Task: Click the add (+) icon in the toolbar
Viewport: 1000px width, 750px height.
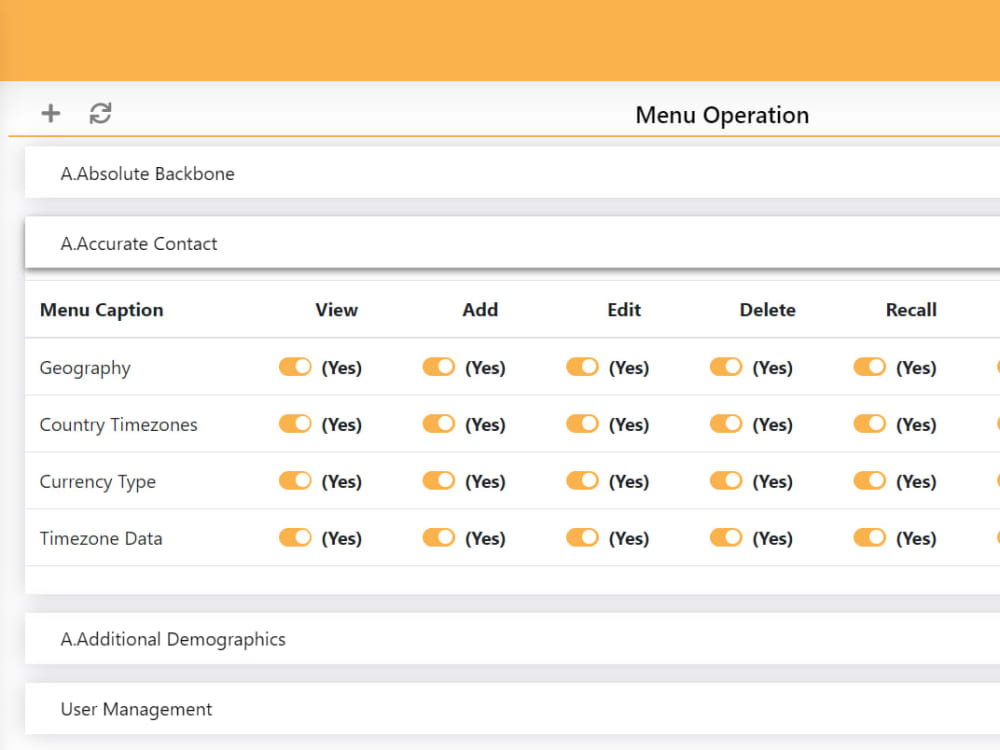Action: 50,113
